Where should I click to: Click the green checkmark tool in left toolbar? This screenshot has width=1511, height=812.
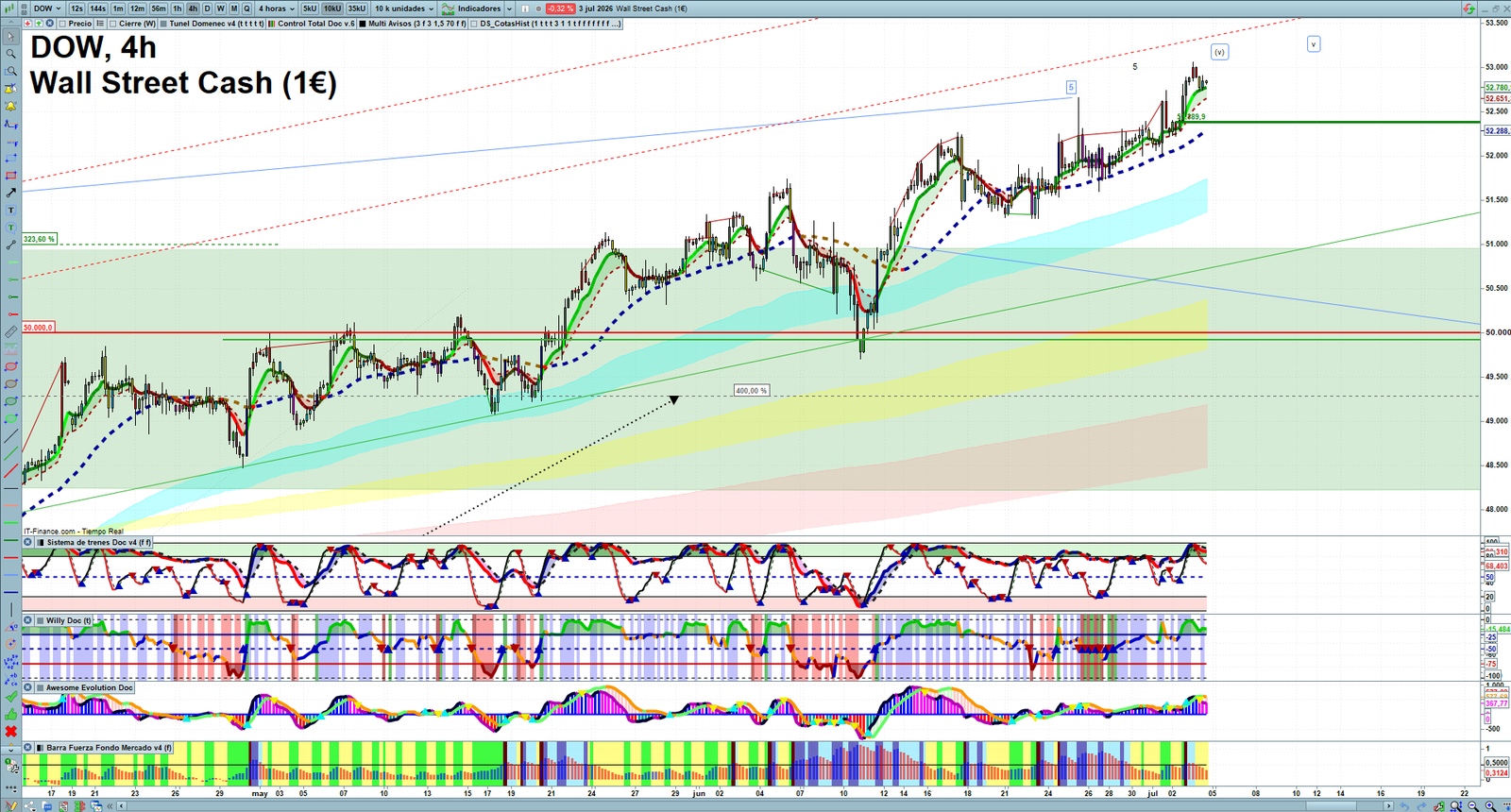click(x=11, y=697)
